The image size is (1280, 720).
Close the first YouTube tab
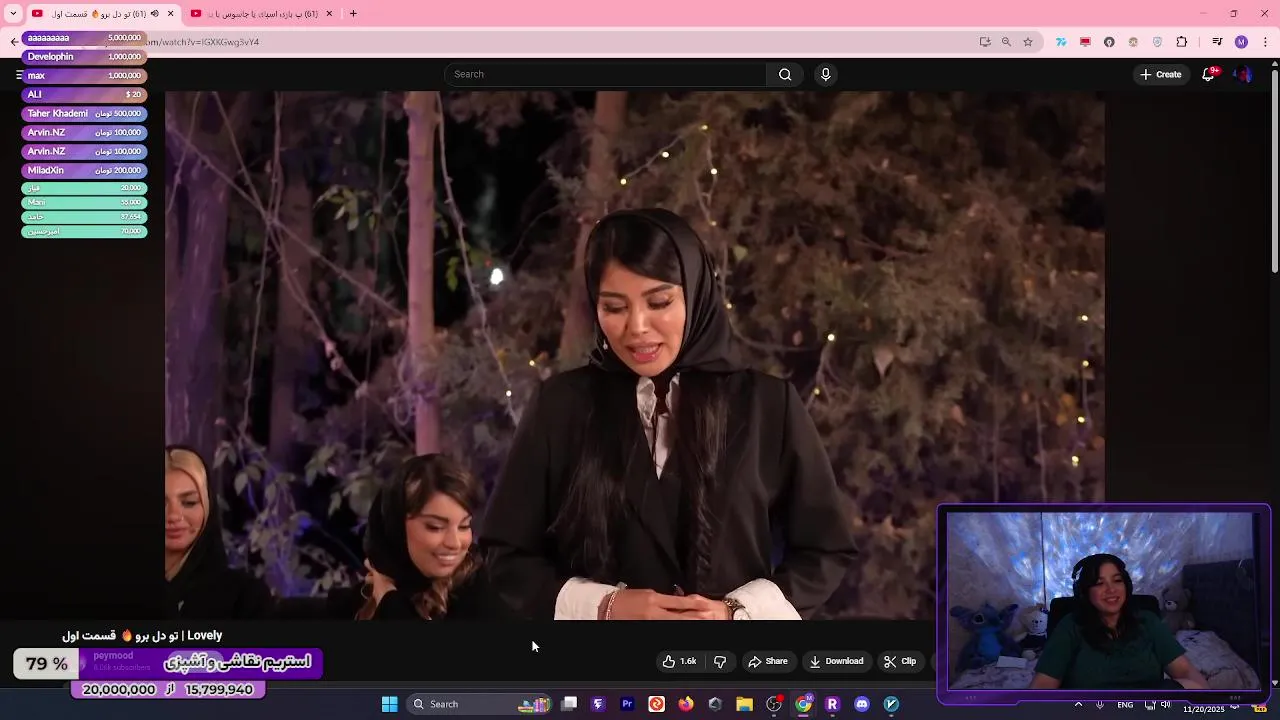click(170, 14)
